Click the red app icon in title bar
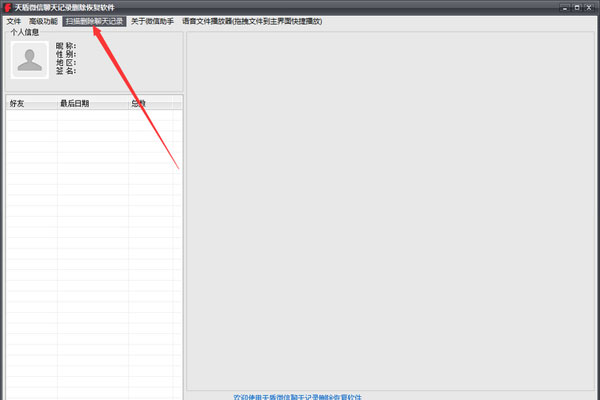The width and height of the screenshot is (600, 400). click(x=6, y=7)
